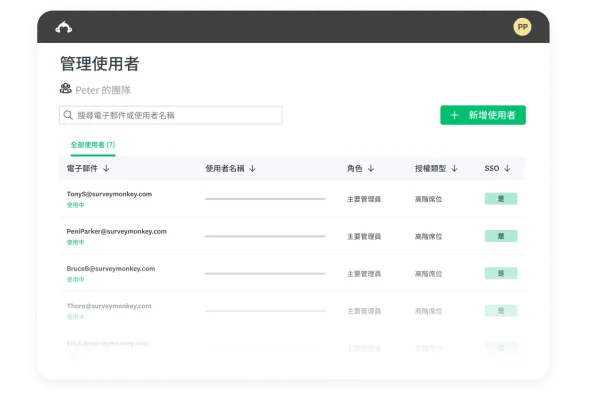Select PeniParker@surveymonkey.com email

[x=117, y=231]
